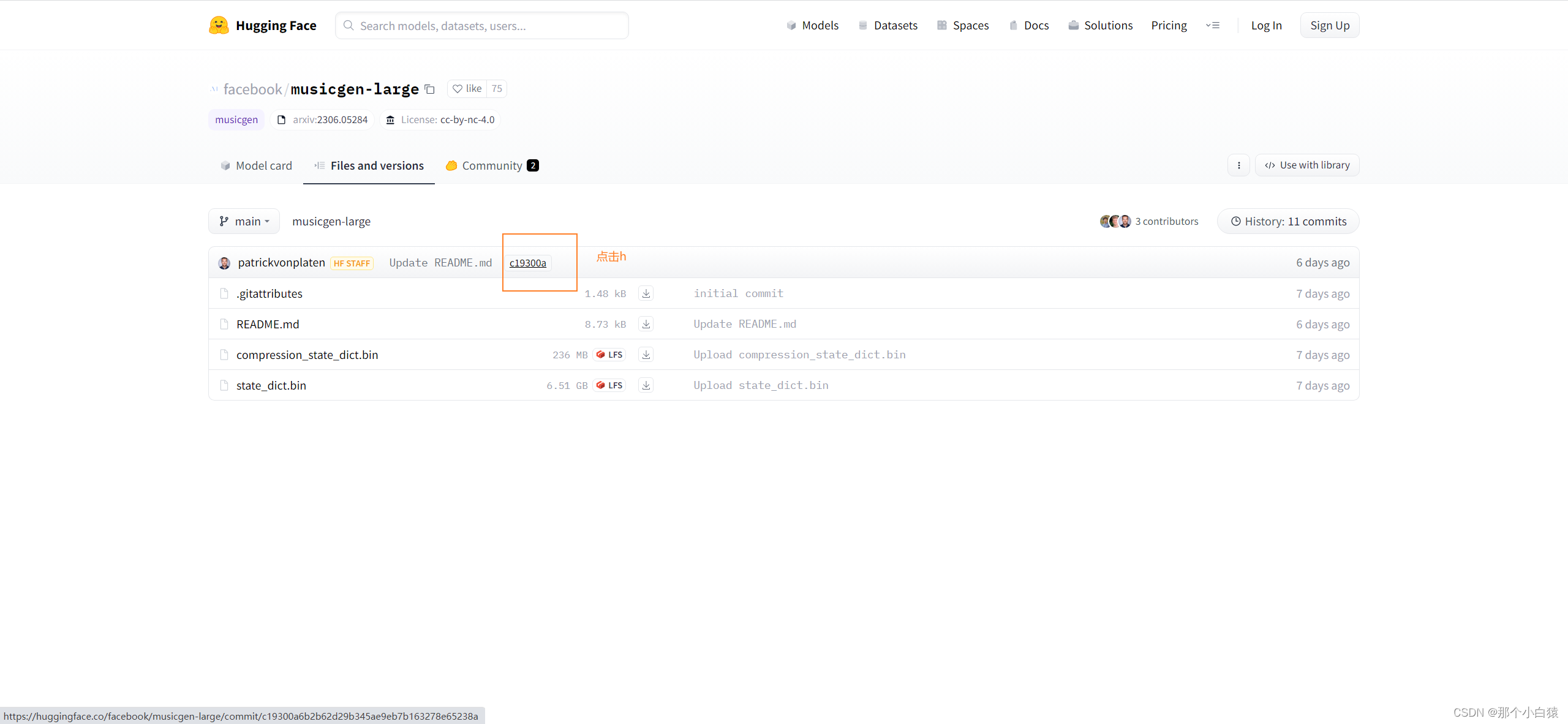Click the Hugging Face logo emoji
Screen dimensions: 1568x724
tap(219, 25)
